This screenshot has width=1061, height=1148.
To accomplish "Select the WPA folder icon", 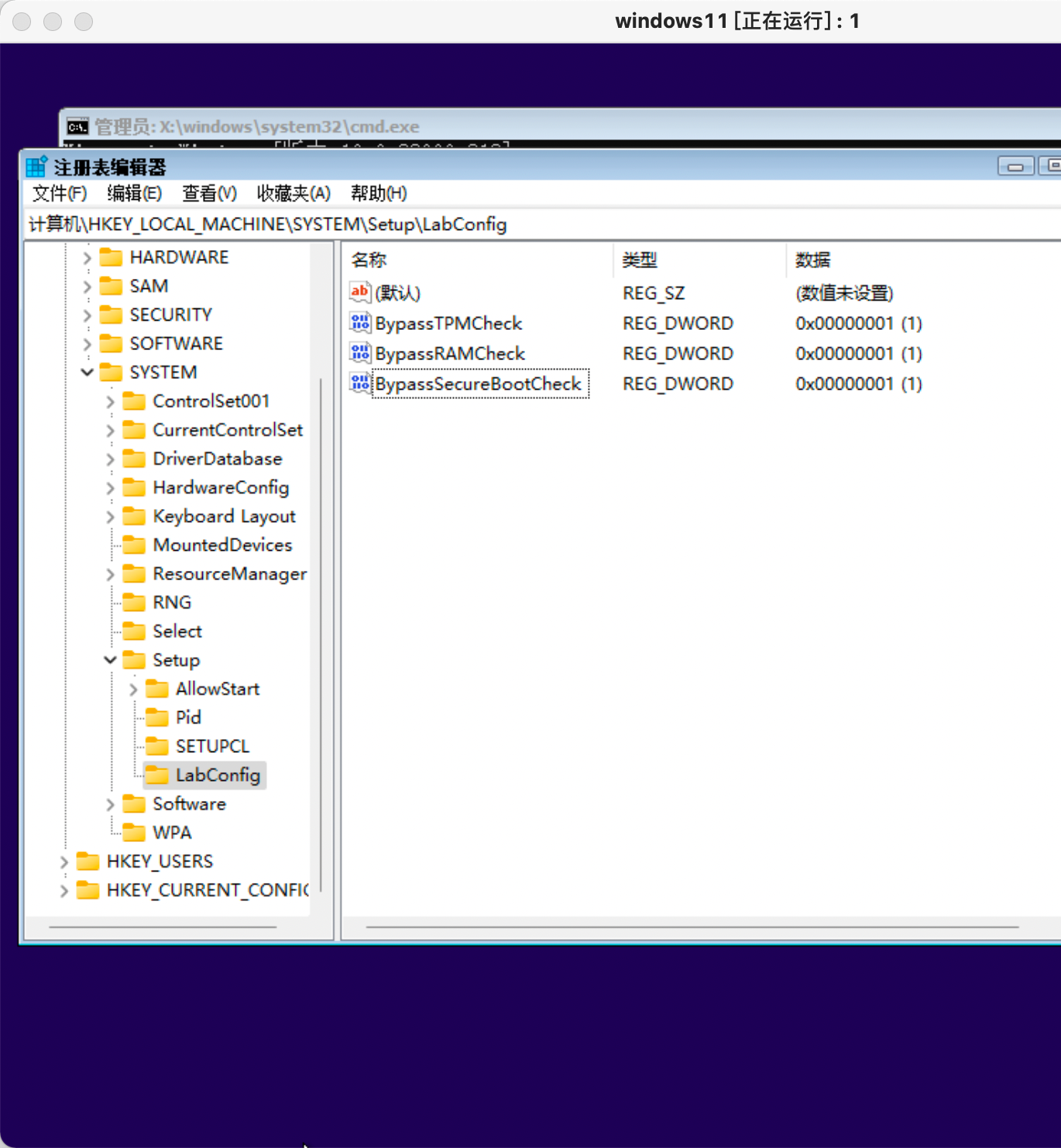I will point(134,832).
